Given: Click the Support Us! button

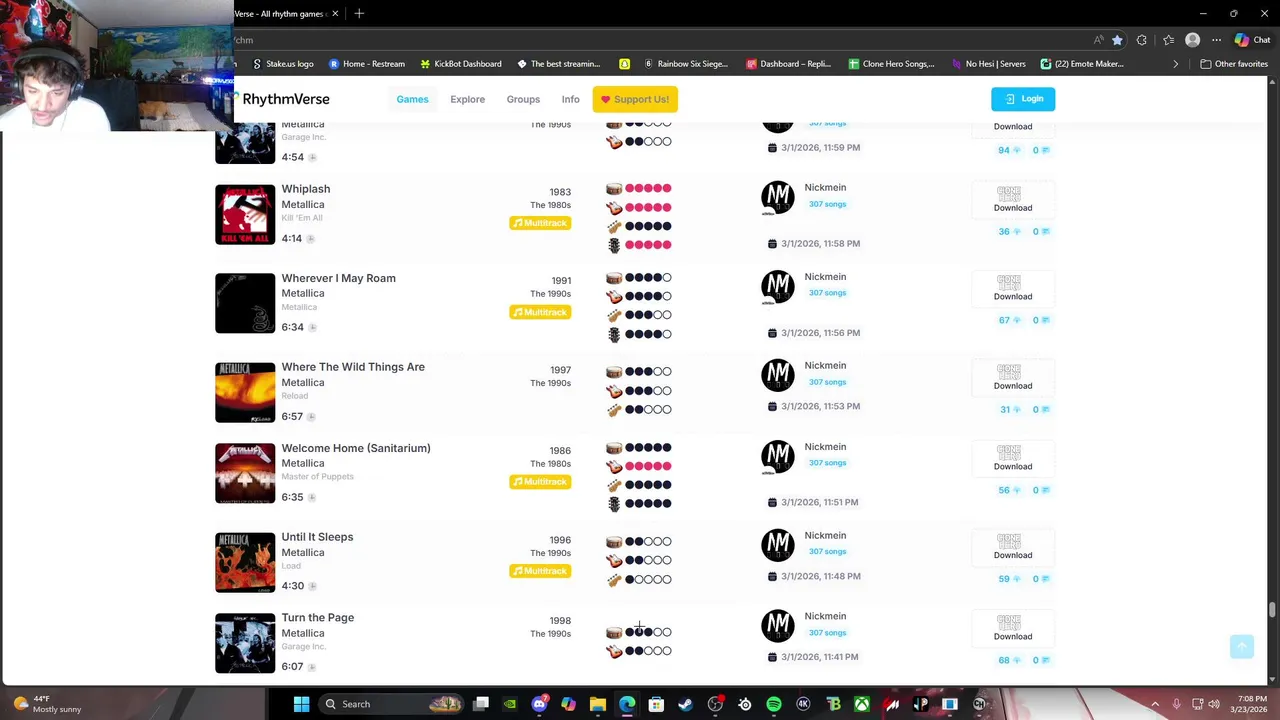Looking at the screenshot, I should [635, 99].
